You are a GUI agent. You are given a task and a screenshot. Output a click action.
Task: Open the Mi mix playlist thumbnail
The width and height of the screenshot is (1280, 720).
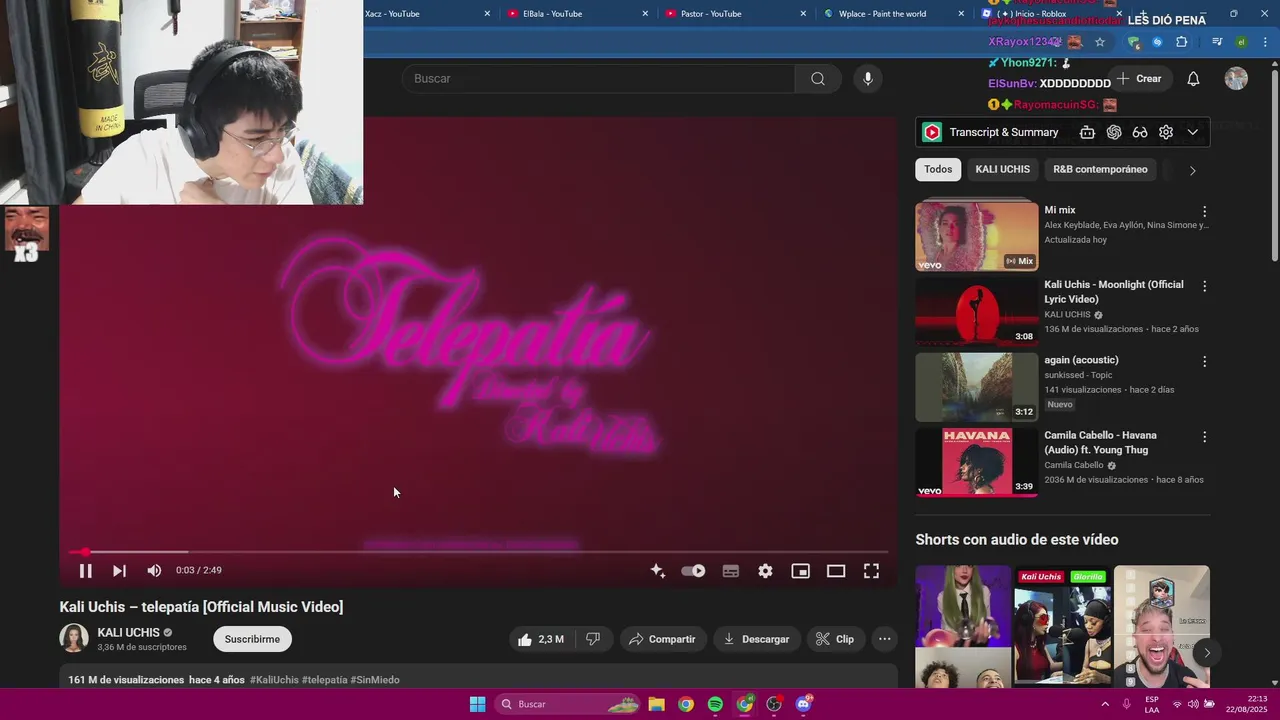[977, 236]
